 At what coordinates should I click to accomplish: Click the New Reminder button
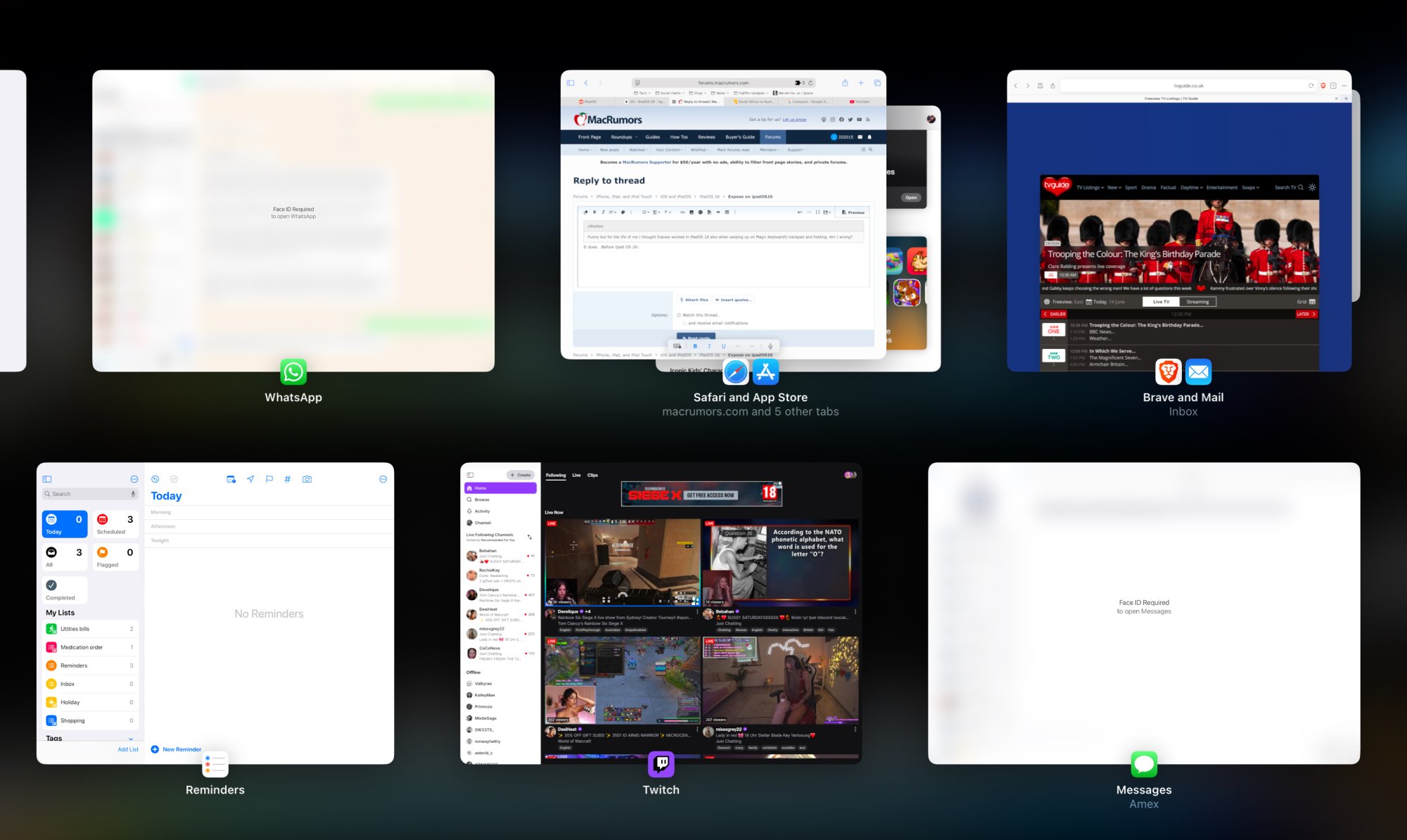176,749
